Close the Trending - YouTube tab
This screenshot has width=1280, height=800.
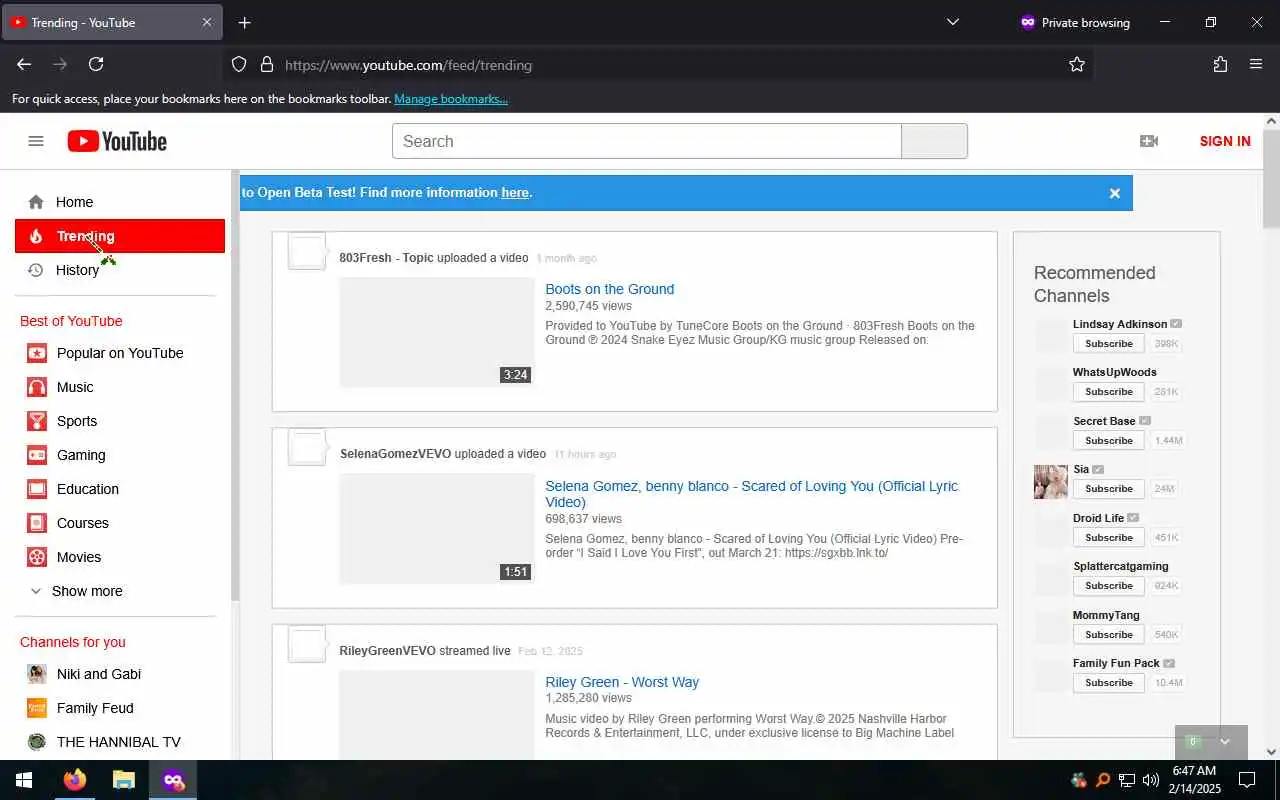point(207,22)
